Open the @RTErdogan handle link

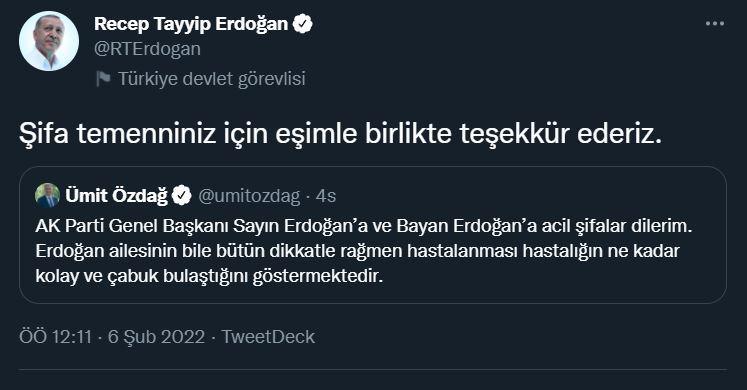(147, 49)
